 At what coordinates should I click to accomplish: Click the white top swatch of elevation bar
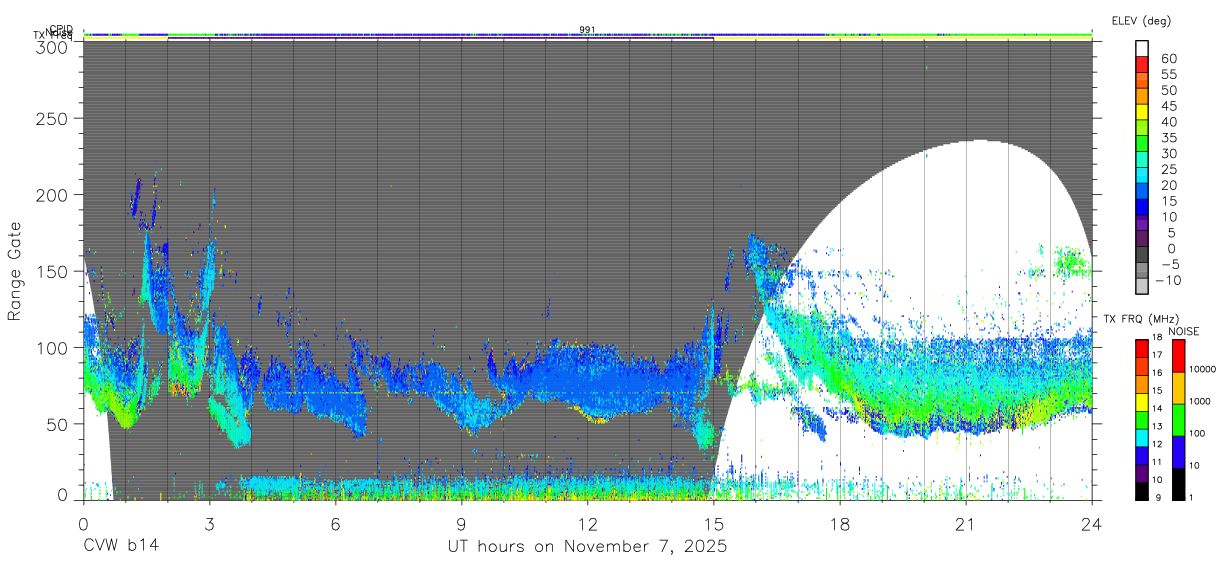coord(1143,47)
